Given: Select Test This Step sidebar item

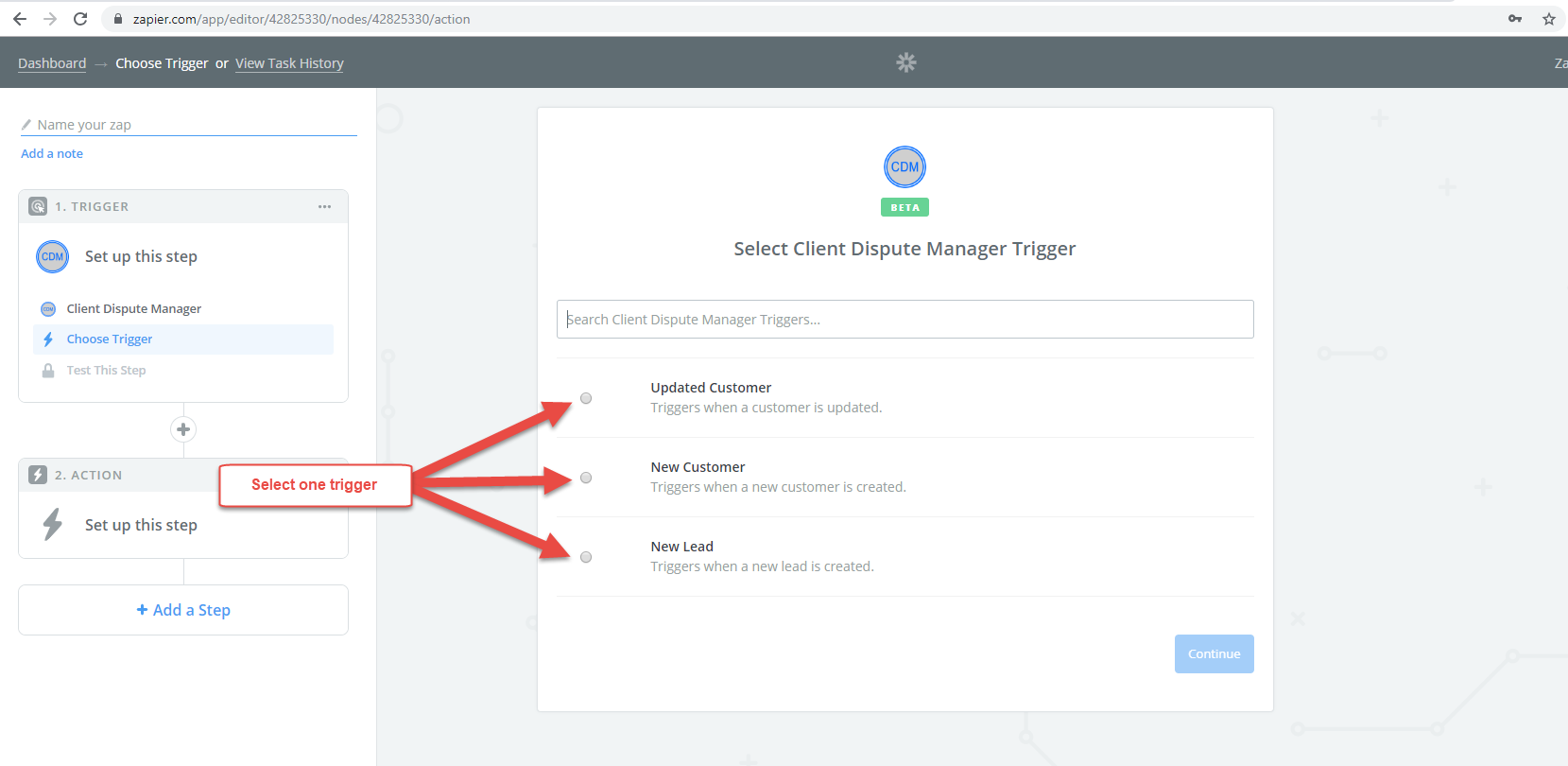Looking at the screenshot, I should pyautogui.click(x=183, y=371).
